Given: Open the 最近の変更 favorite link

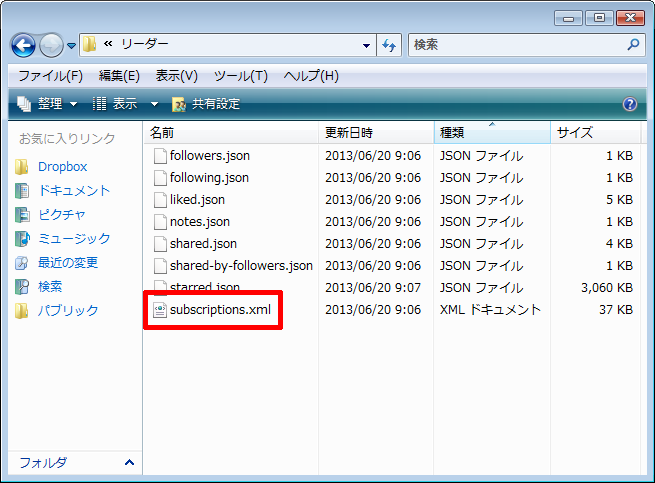Looking at the screenshot, I should (68, 262).
